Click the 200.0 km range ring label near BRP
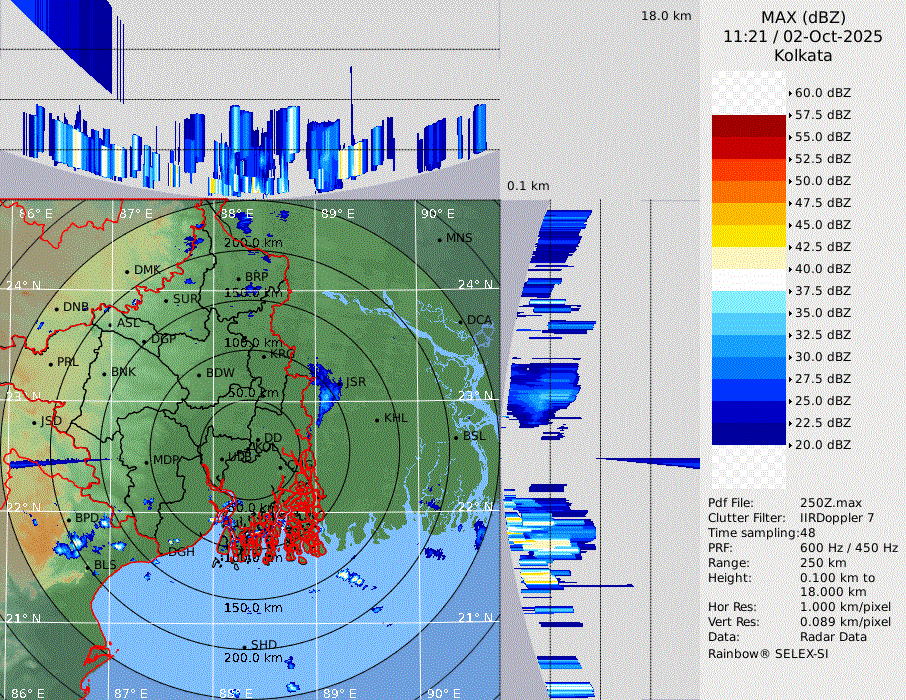The height and width of the screenshot is (700, 906). pos(252,243)
